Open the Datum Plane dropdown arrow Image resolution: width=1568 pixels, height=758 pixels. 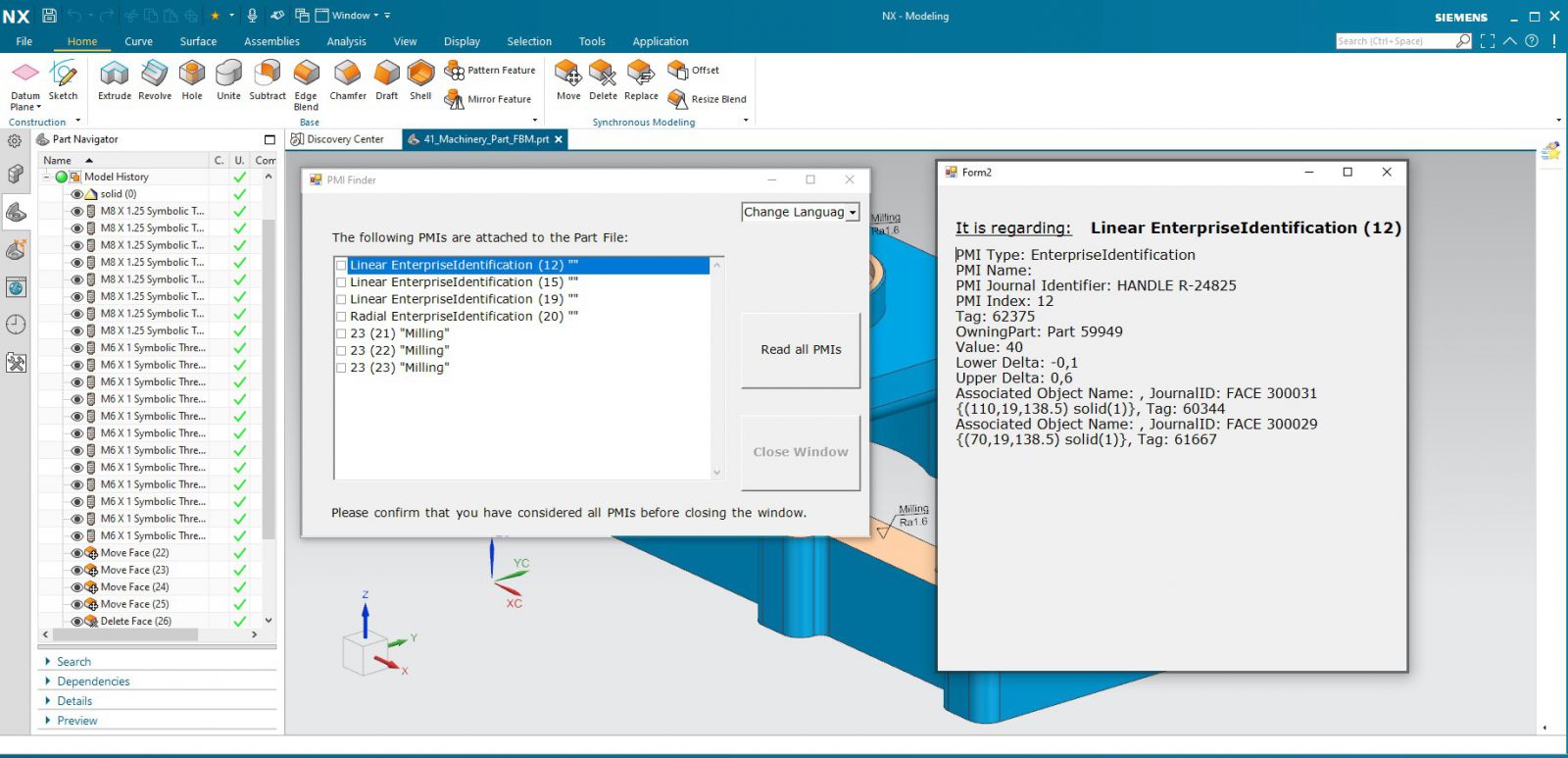pyautogui.click(x=38, y=108)
